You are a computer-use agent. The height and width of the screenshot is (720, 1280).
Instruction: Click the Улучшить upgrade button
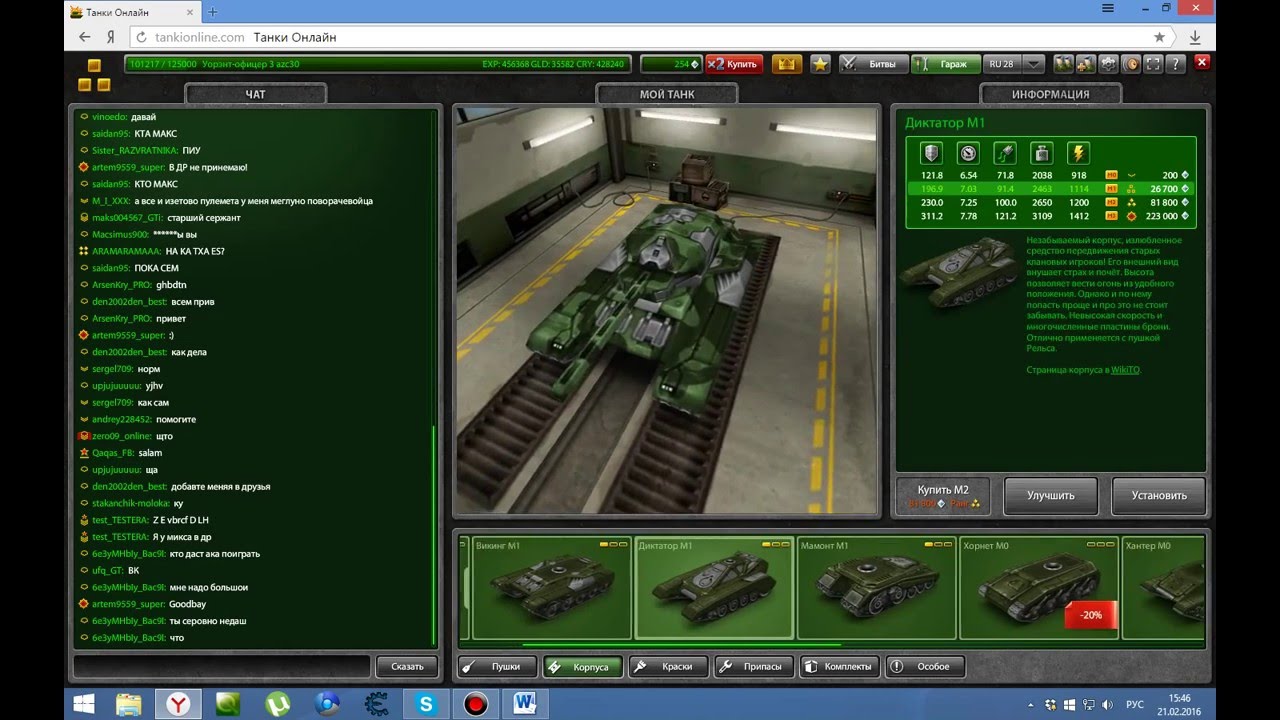[1050, 496]
